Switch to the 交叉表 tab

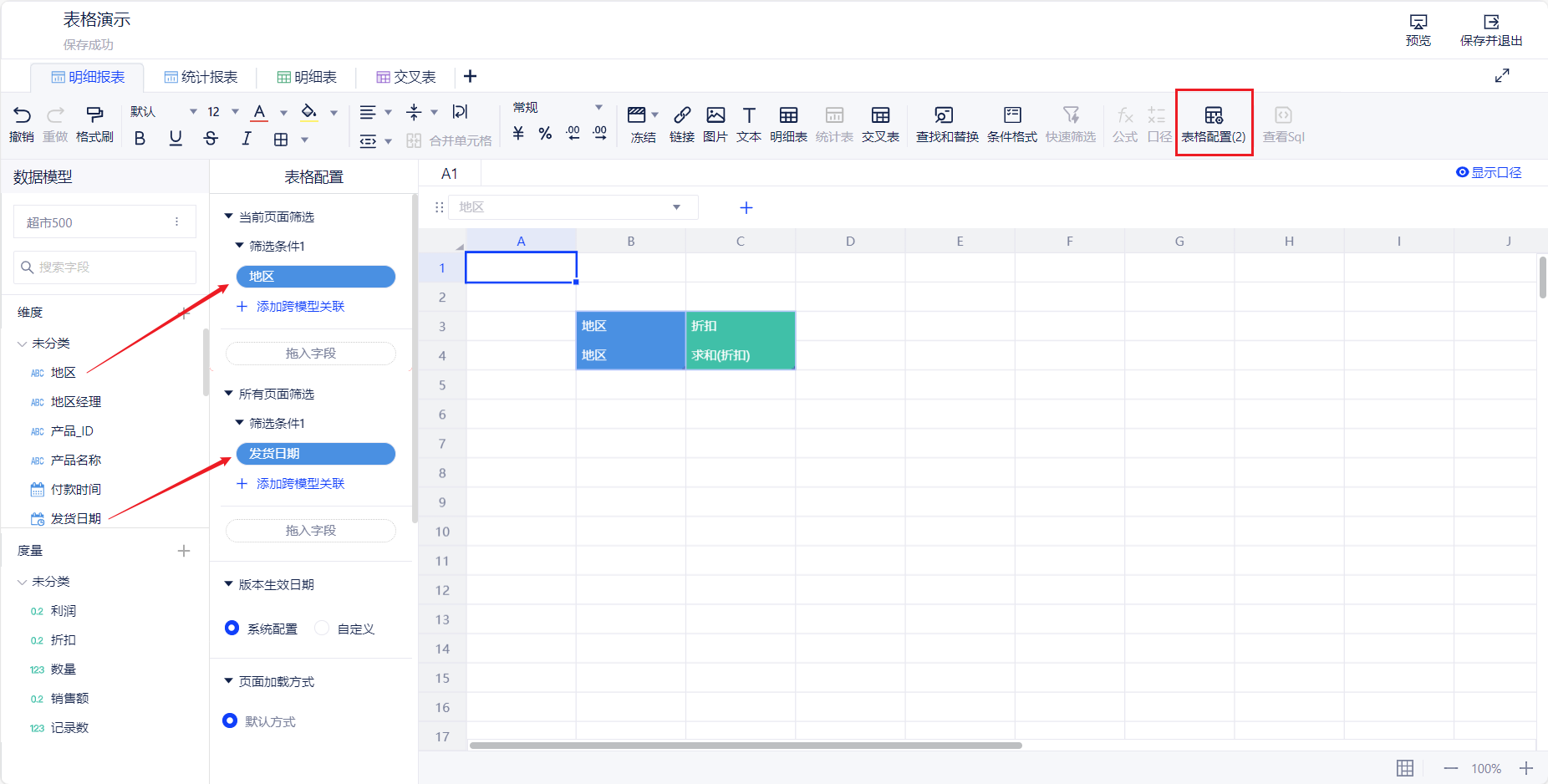pos(406,77)
